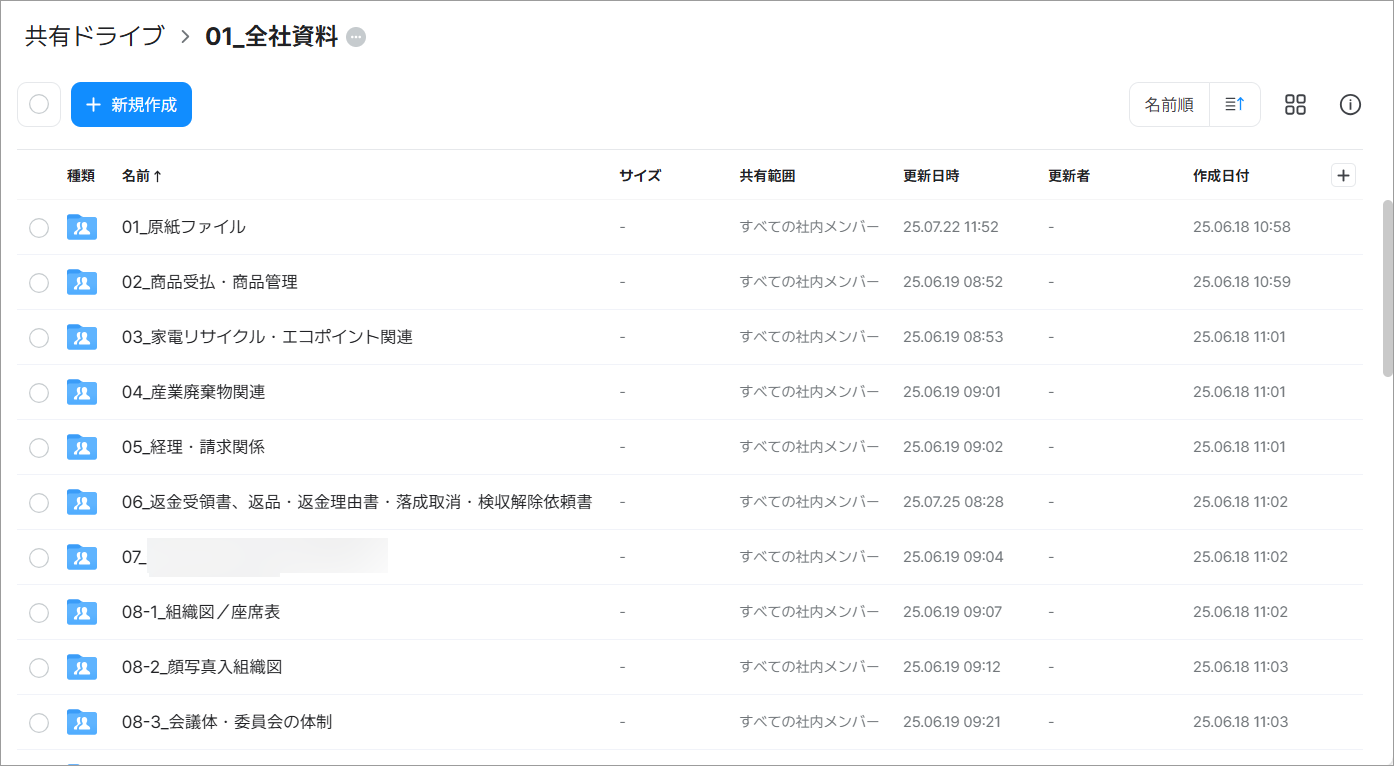Viewport: 1394px width, 766px height.
Task: Click the add column plus icon
Action: click(1343, 176)
